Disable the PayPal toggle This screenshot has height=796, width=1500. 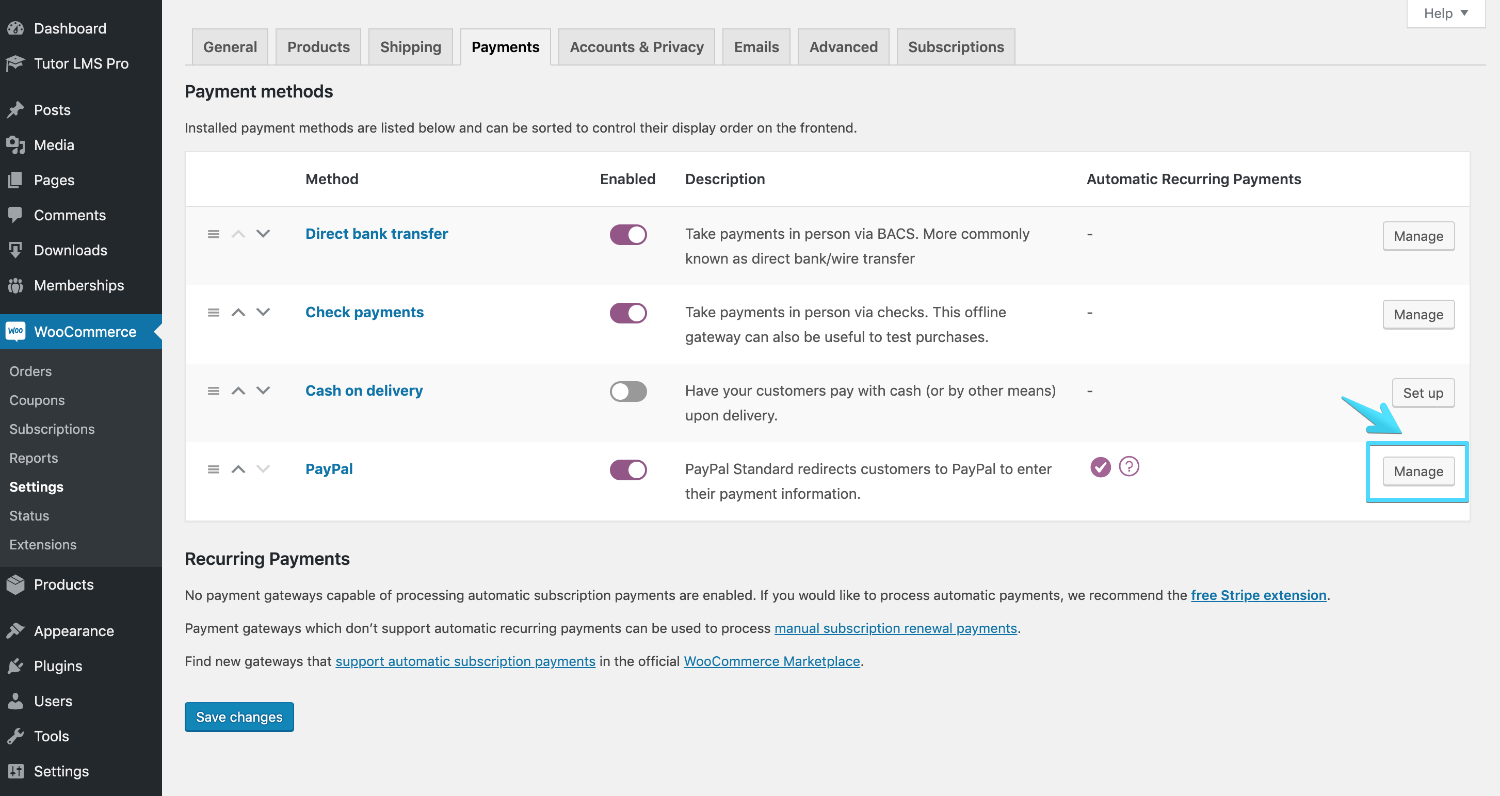pos(628,470)
